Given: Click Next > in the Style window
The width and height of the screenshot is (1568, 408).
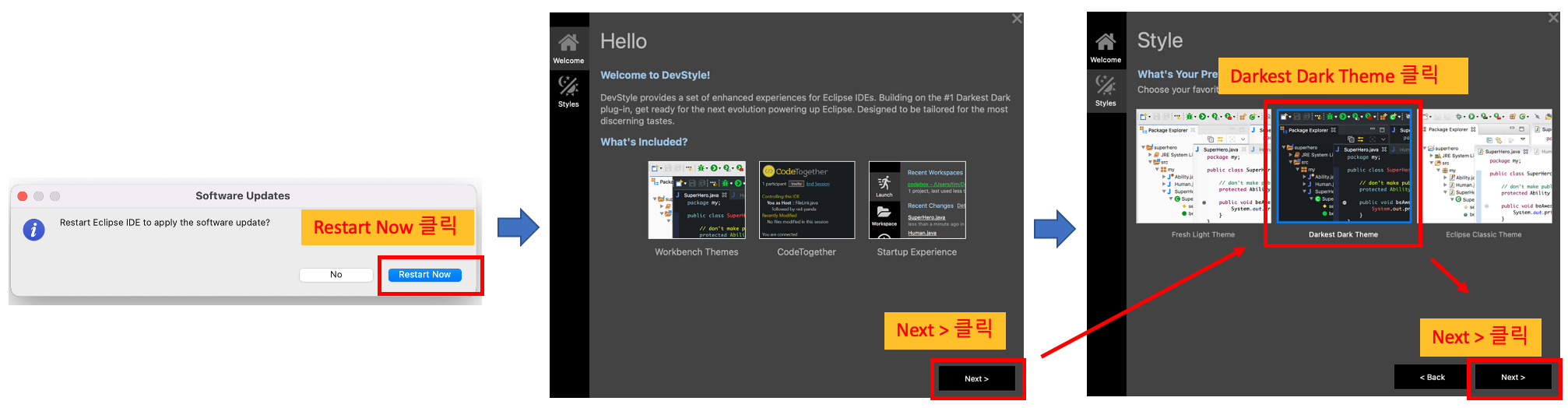Looking at the screenshot, I should coord(1513,377).
